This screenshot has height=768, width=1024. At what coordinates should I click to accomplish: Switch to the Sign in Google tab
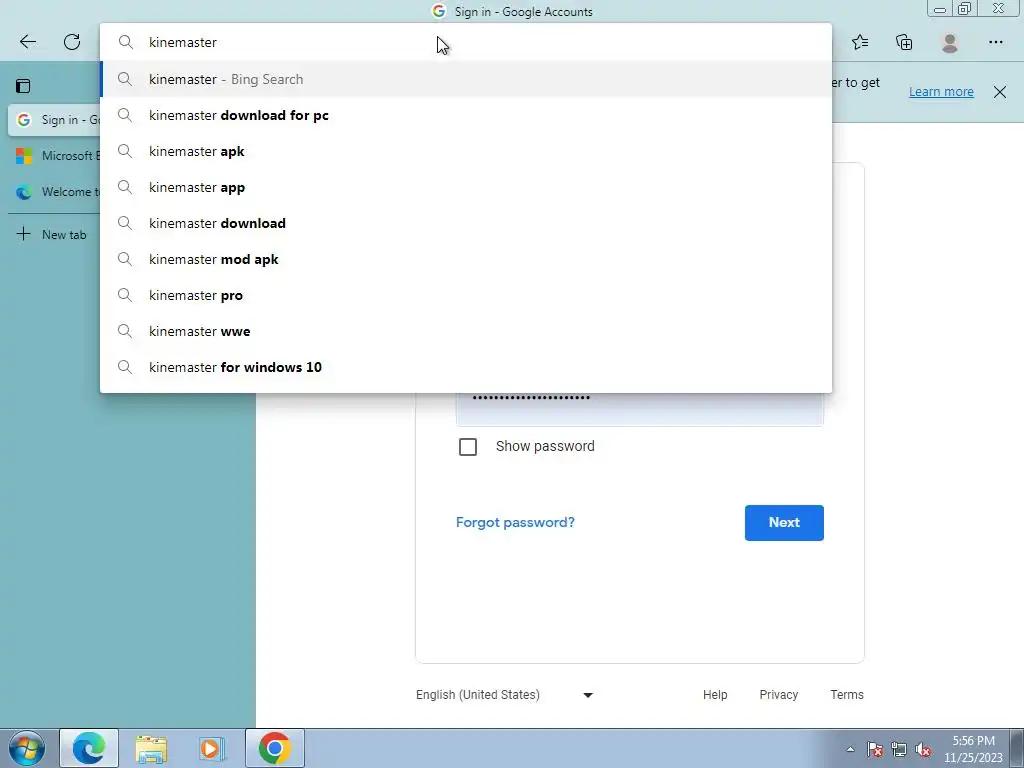(x=56, y=120)
